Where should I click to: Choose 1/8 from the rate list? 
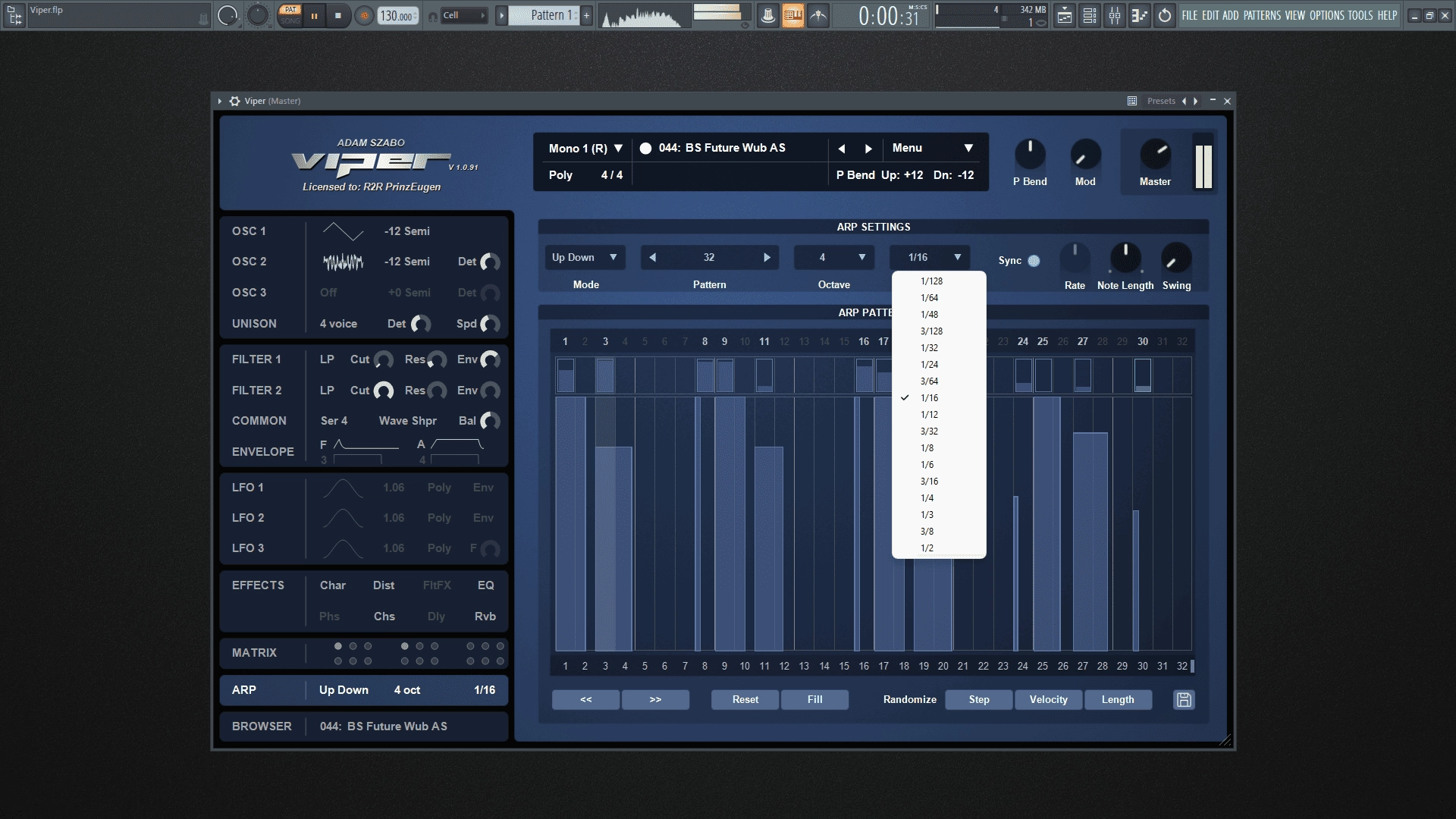[939, 448]
